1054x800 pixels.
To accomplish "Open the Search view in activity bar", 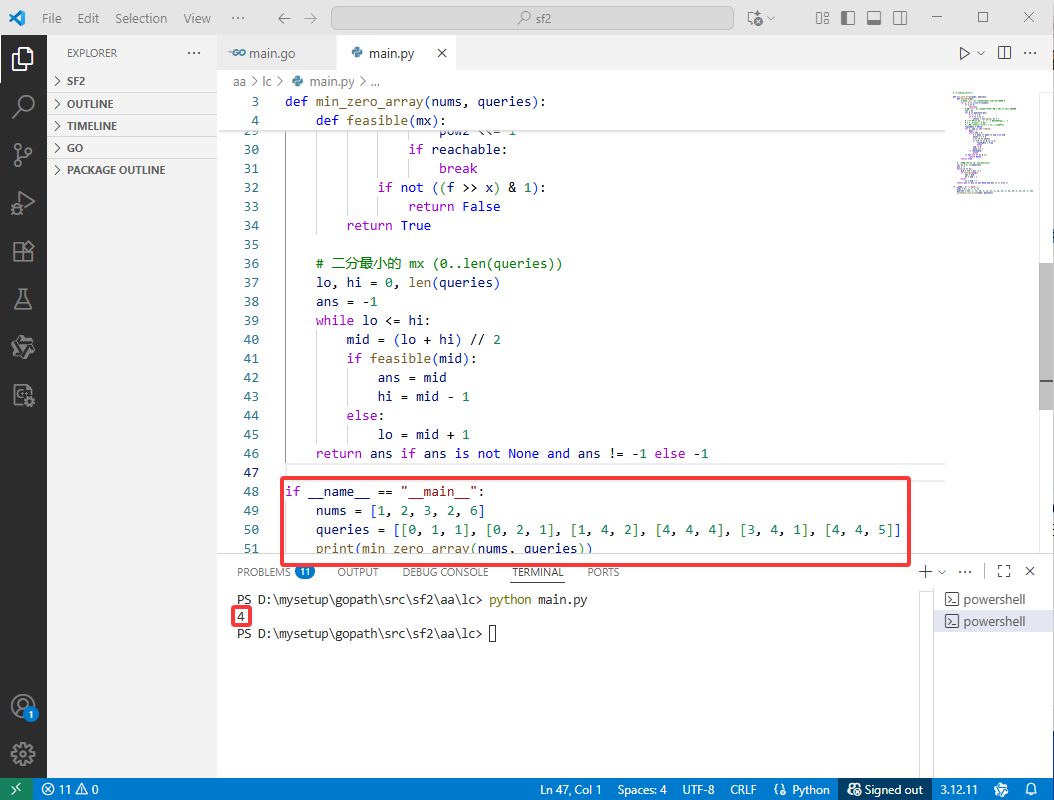I will 23,106.
